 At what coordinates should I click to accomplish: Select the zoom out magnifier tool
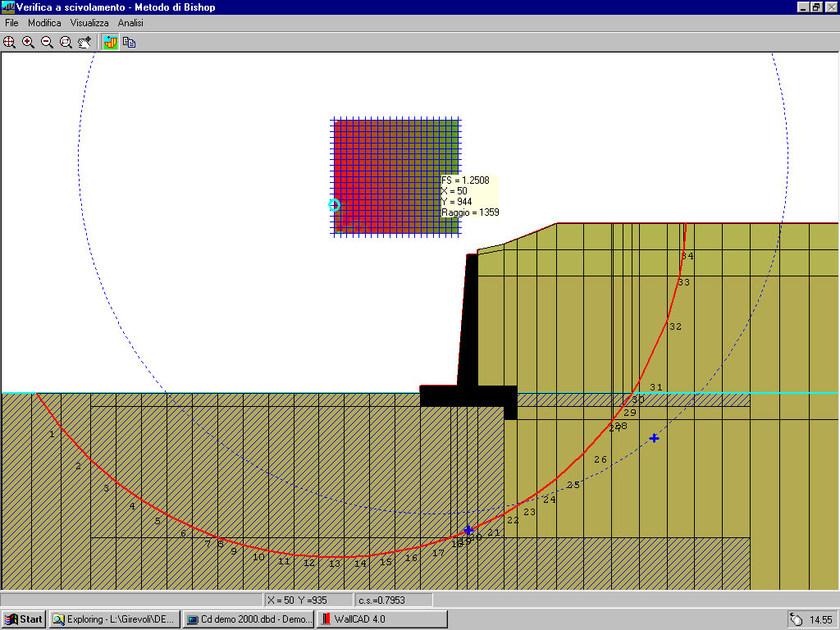[x=47, y=42]
